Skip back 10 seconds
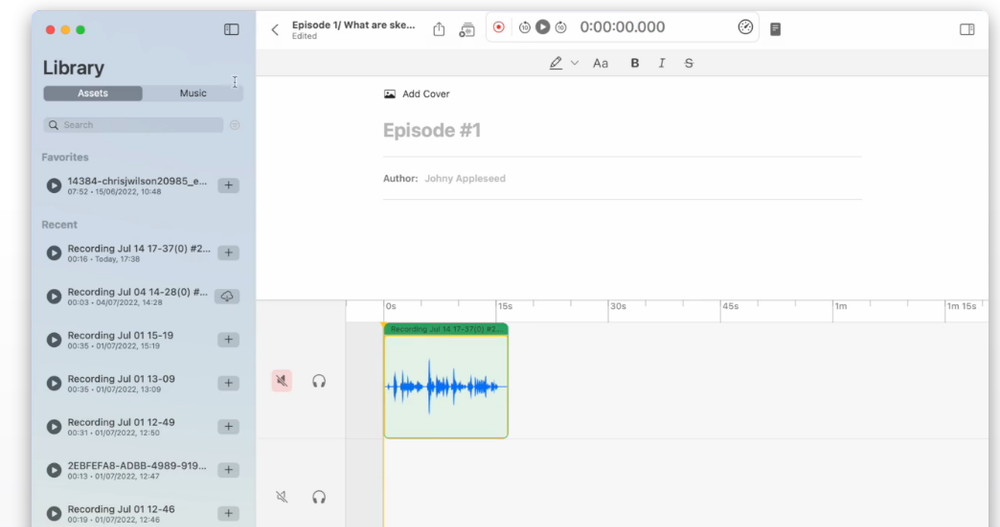1000x527 pixels. (x=524, y=27)
